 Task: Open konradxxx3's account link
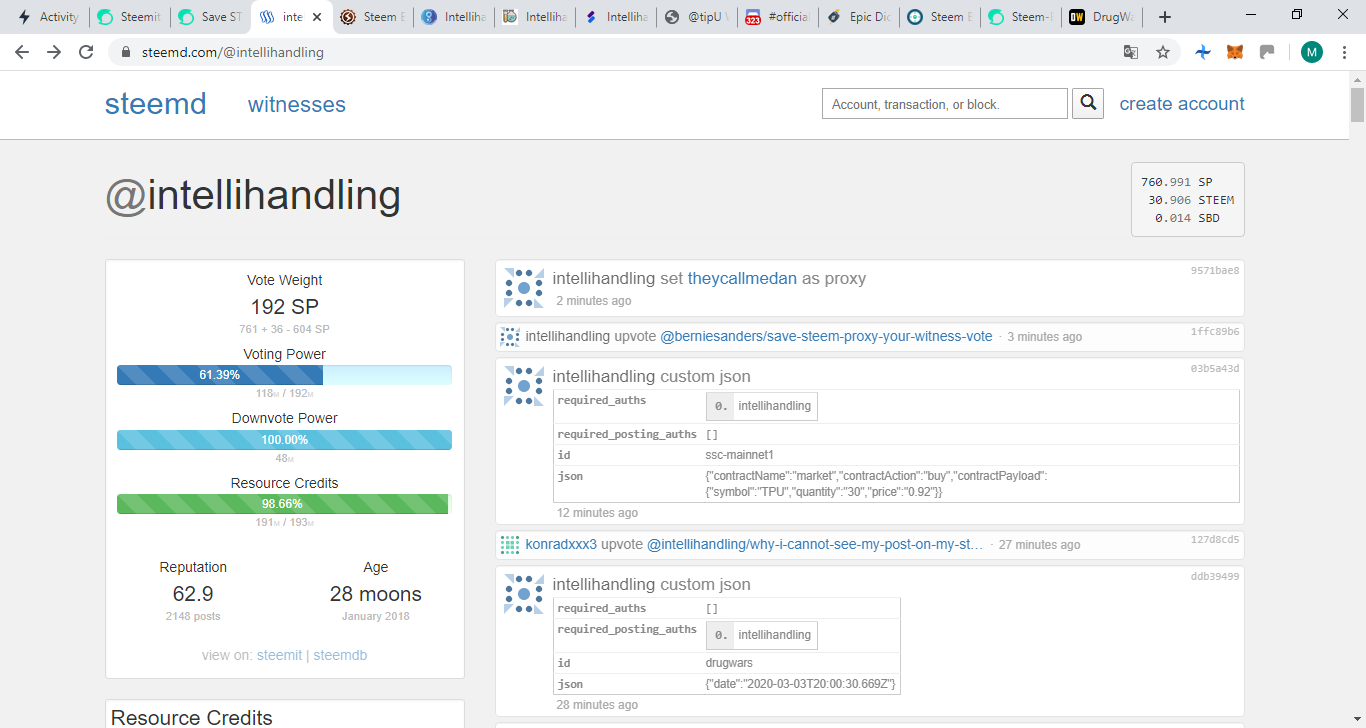click(561, 545)
